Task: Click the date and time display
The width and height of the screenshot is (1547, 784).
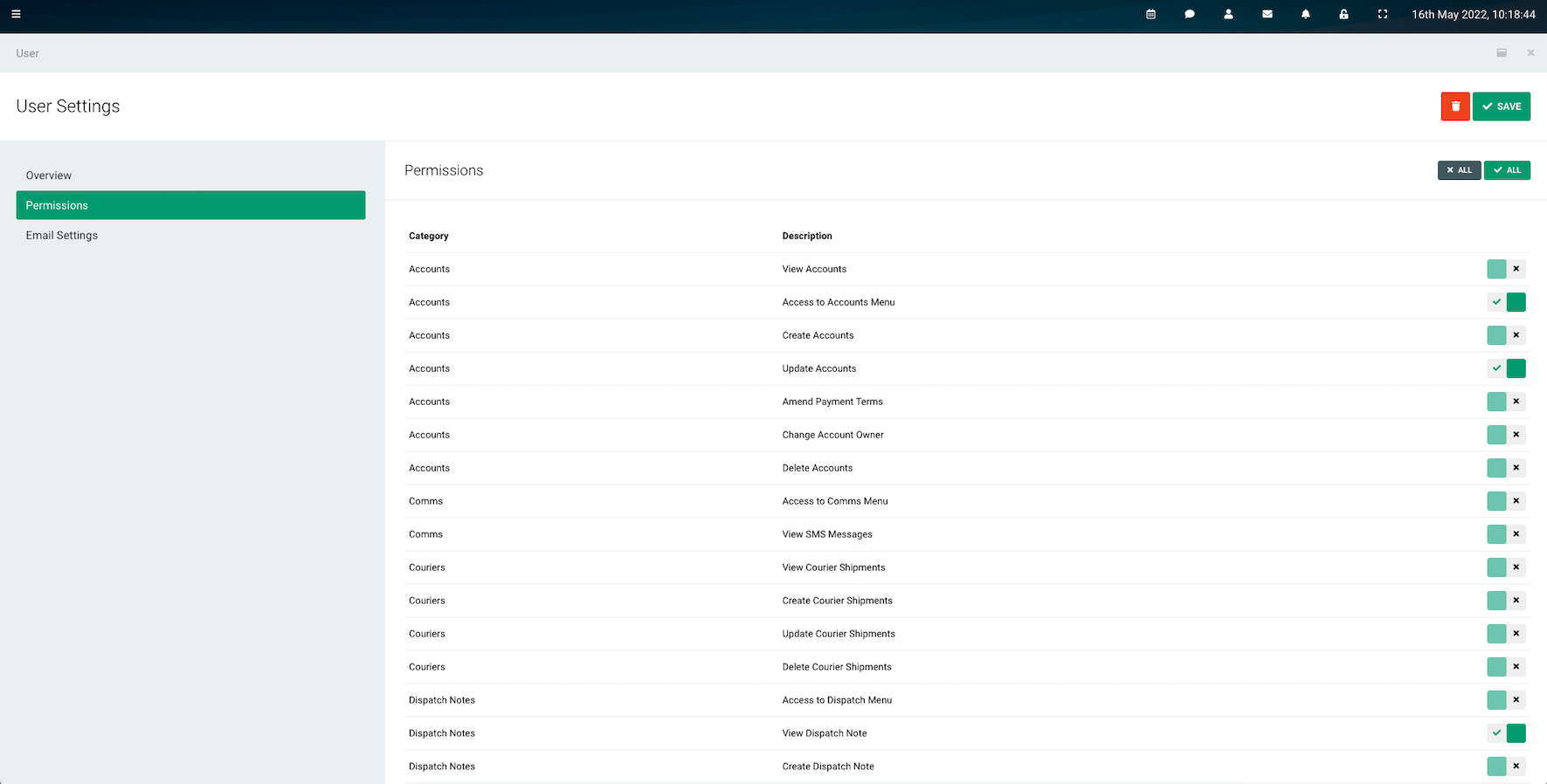Action: pyautogui.click(x=1474, y=14)
